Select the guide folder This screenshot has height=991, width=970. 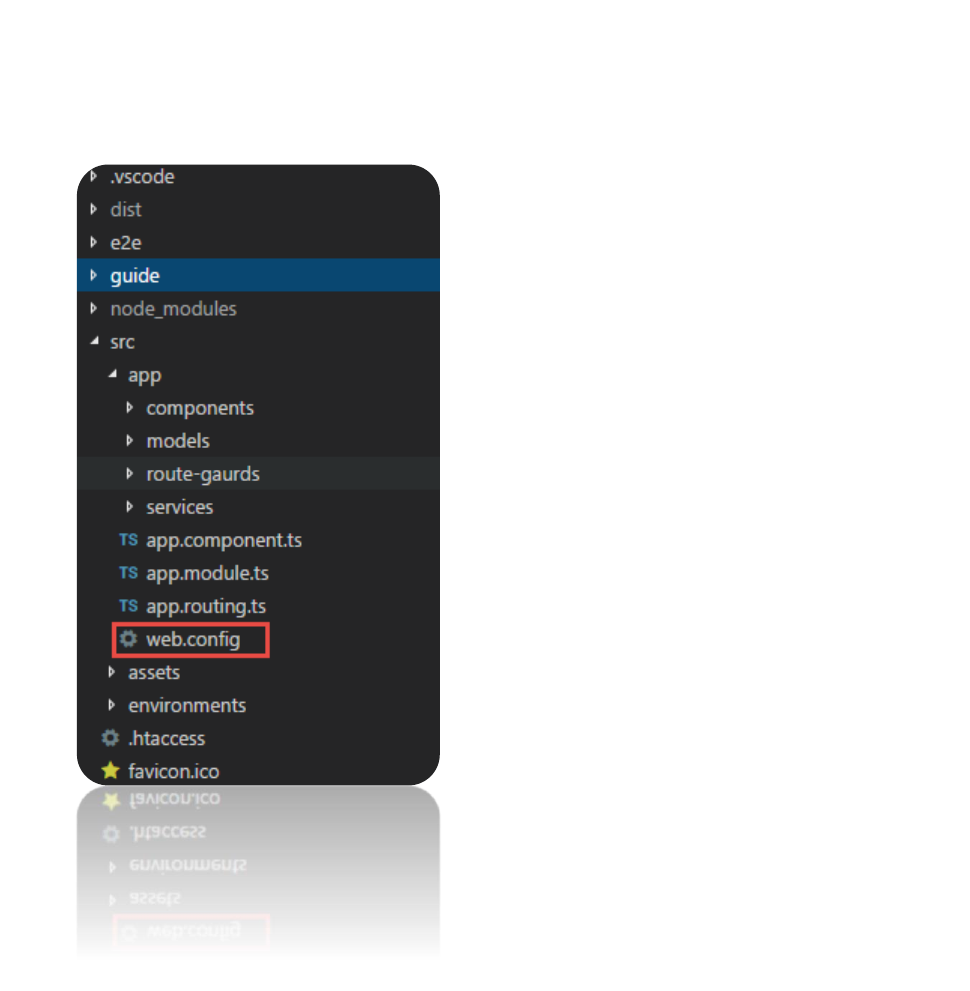258,275
